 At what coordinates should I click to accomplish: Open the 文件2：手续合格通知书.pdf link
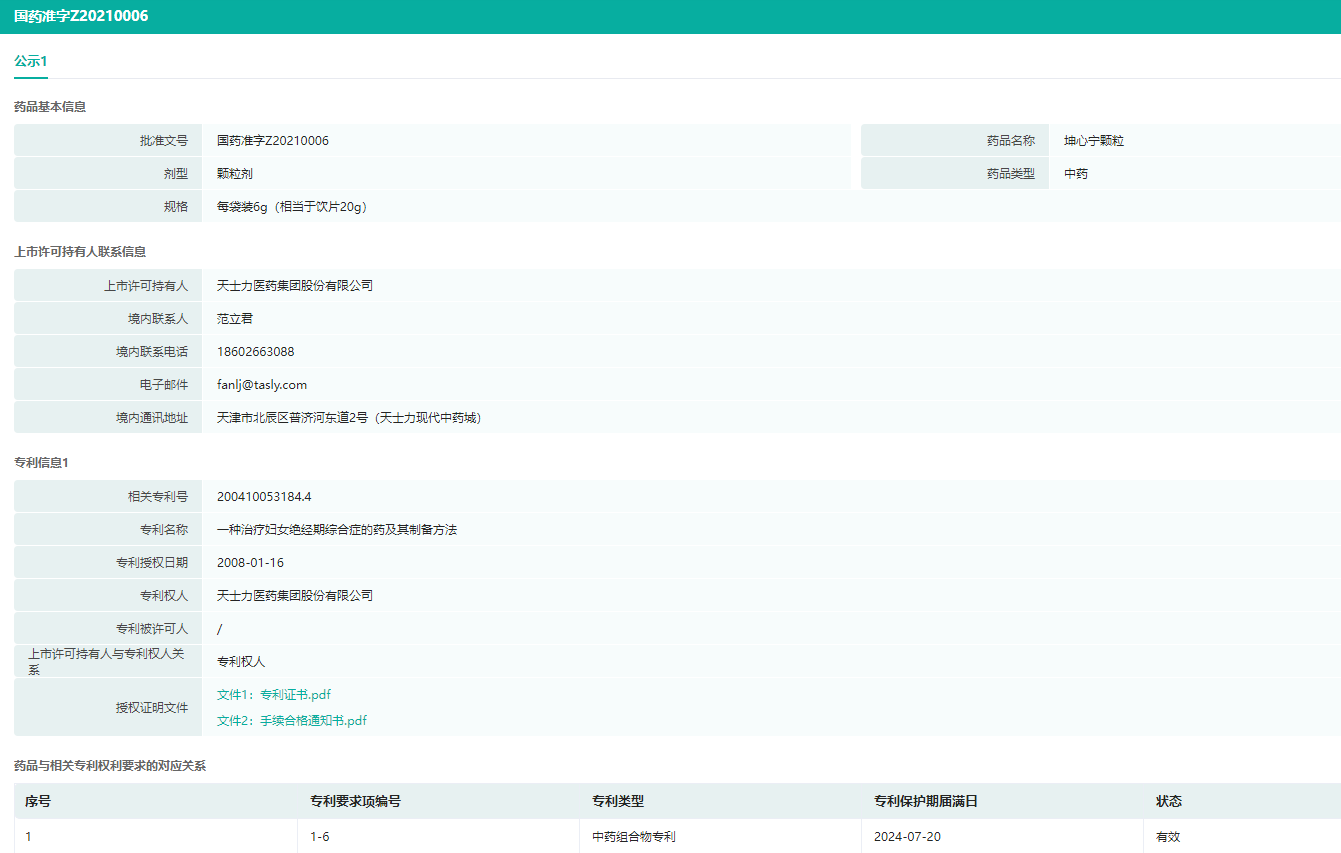(291, 720)
